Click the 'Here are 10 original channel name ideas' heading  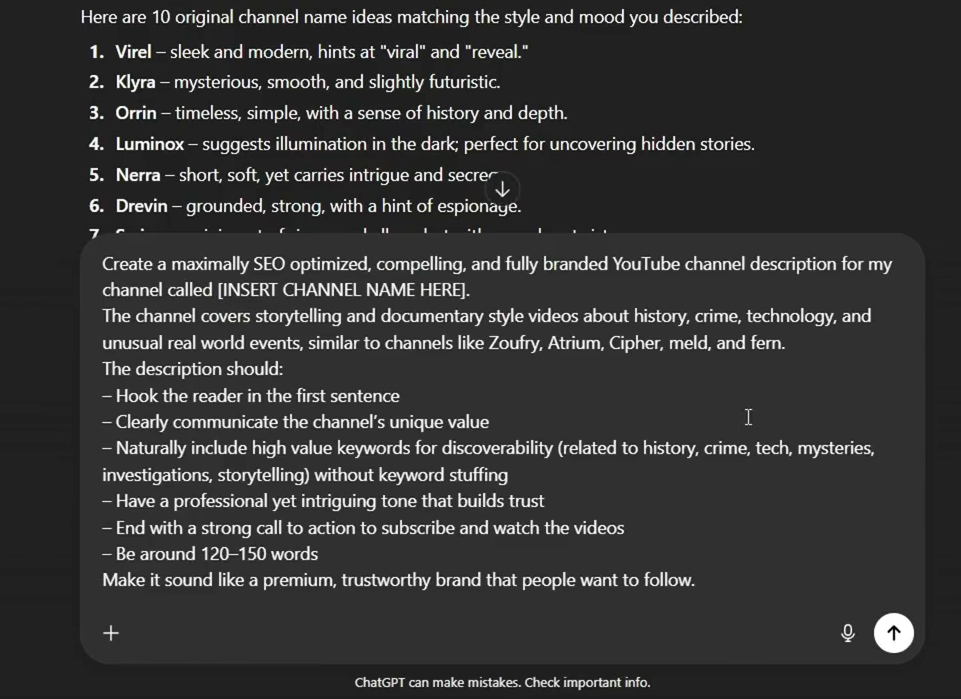411,17
